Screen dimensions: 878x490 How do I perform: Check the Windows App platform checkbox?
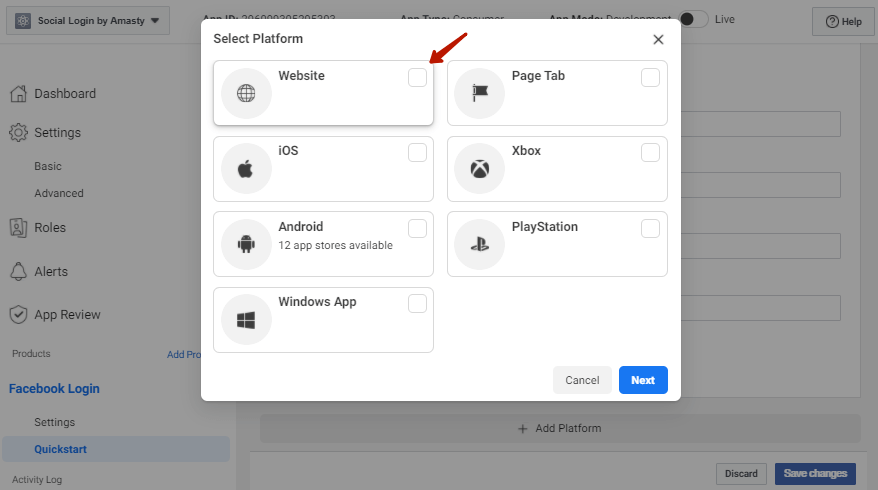[x=417, y=304]
